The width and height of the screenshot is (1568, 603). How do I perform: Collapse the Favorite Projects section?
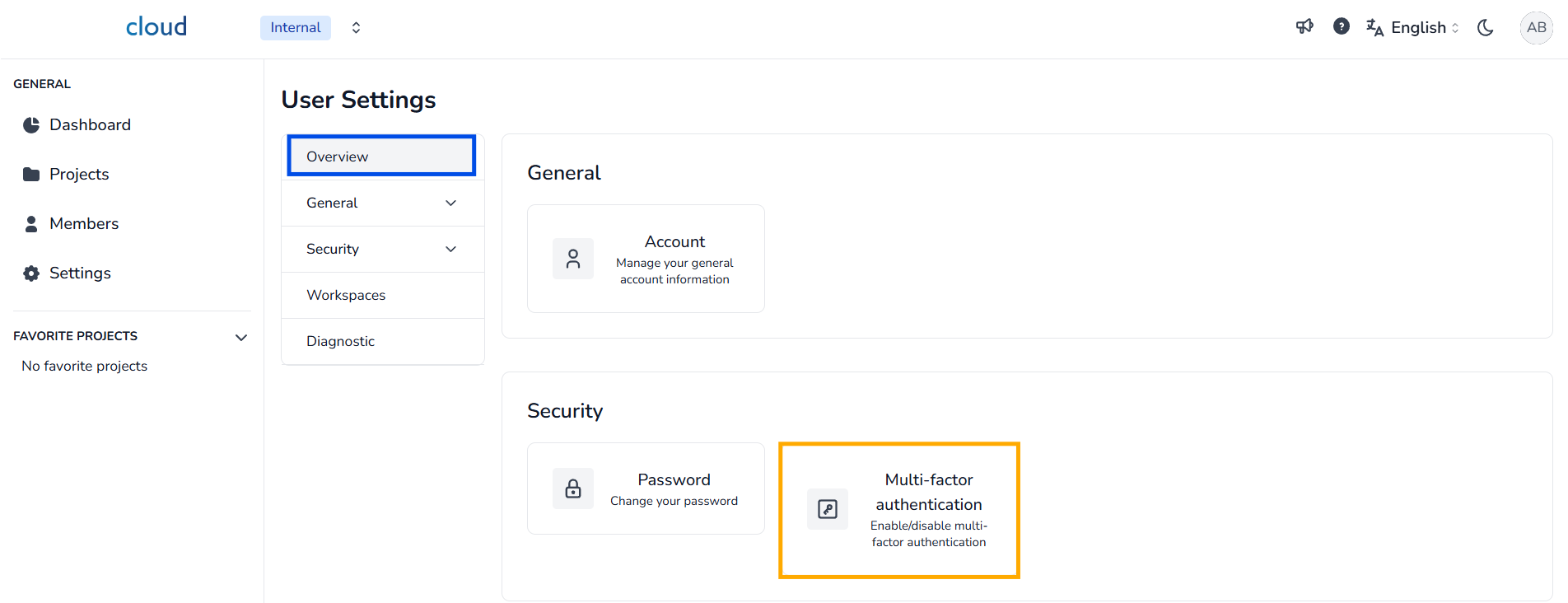click(241, 337)
